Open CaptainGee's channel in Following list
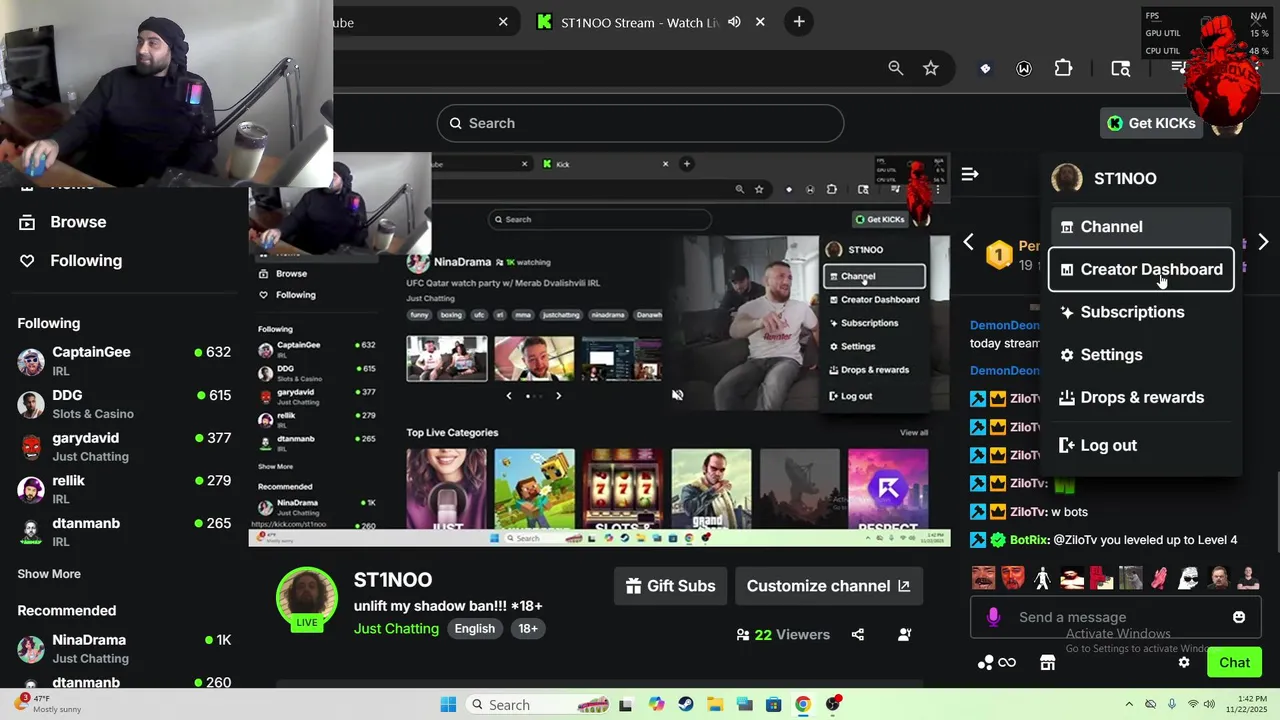Screen dimensions: 1280x720 [x=124, y=361]
